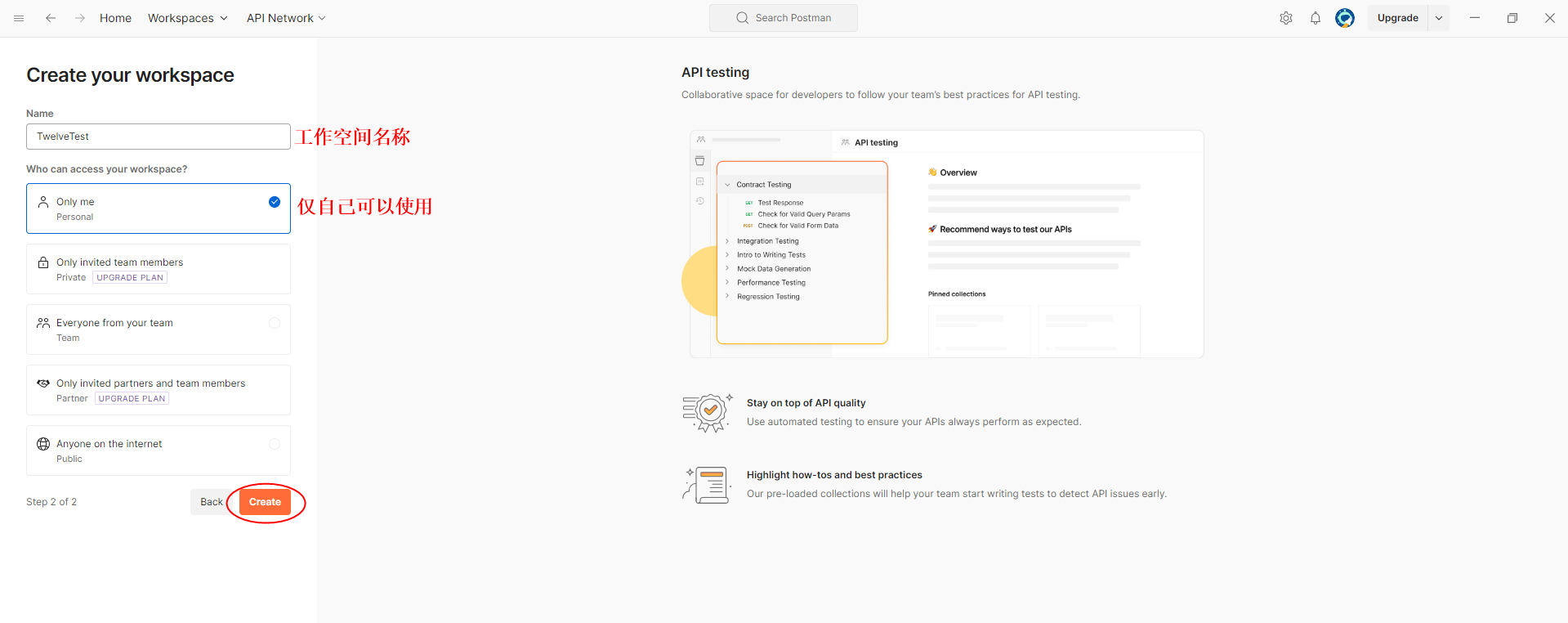Click 'Who can access your workspace?' label
The image size is (1568, 623).
tap(107, 169)
